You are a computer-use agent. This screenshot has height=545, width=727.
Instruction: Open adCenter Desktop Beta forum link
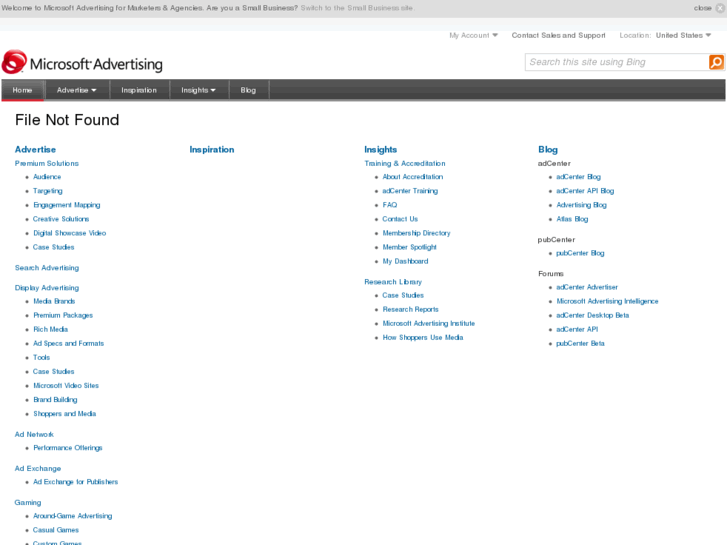pyautogui.click(x=593, y=315)
